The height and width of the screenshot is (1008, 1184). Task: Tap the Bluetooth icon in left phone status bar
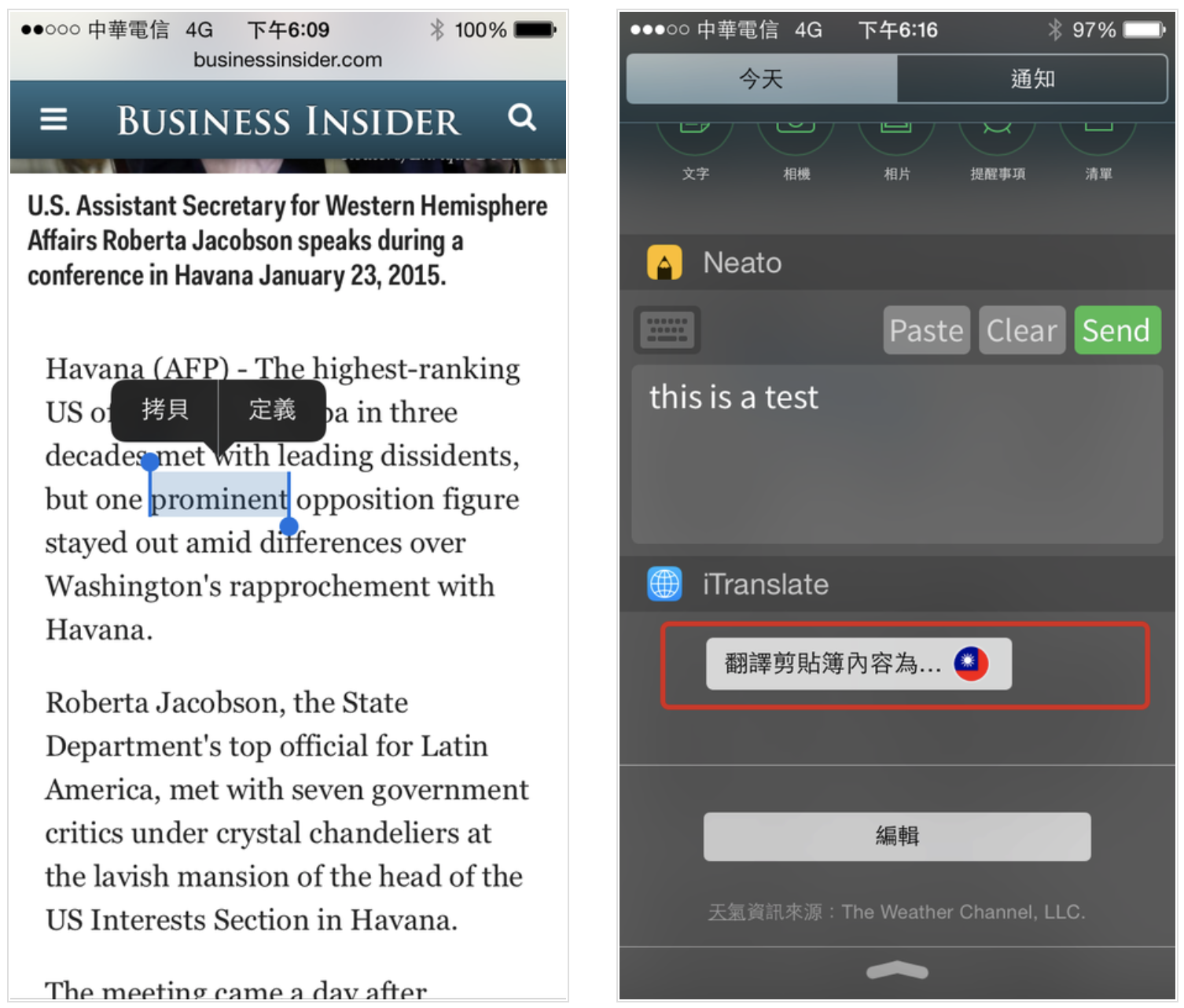point(437,30)
